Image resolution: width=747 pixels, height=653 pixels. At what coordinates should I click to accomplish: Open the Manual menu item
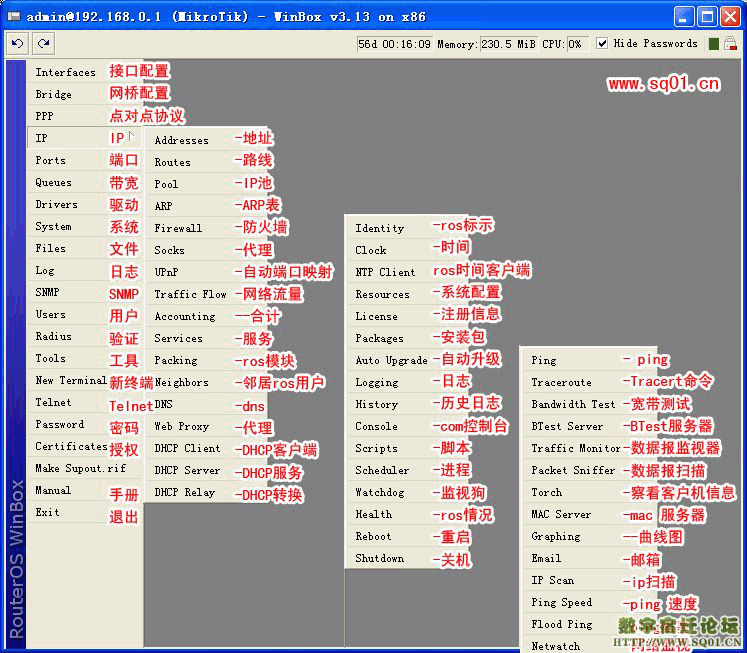click(x=85, y=490)
